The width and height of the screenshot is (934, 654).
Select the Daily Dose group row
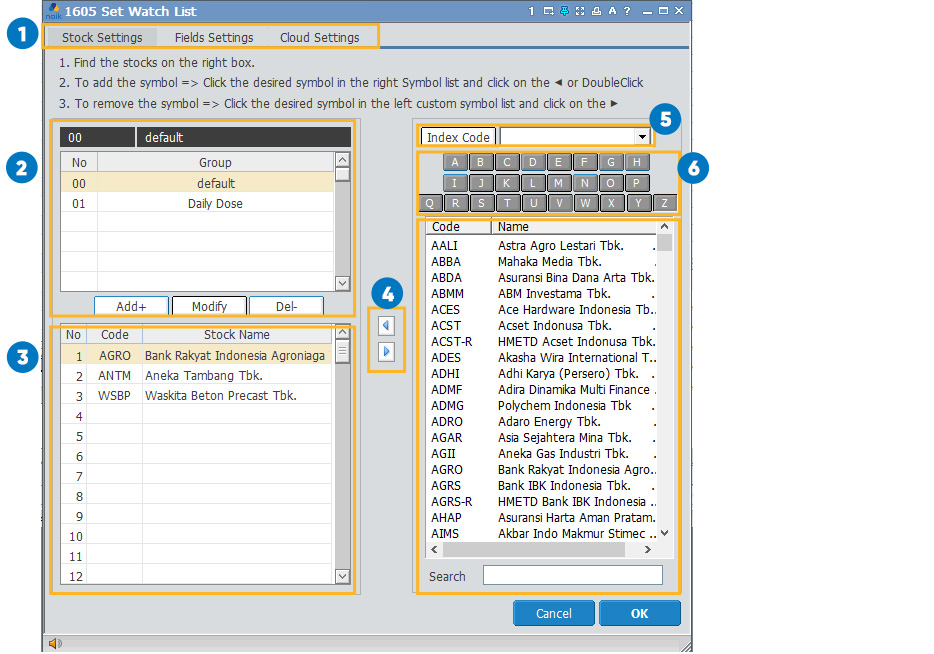tap(215, 203)
